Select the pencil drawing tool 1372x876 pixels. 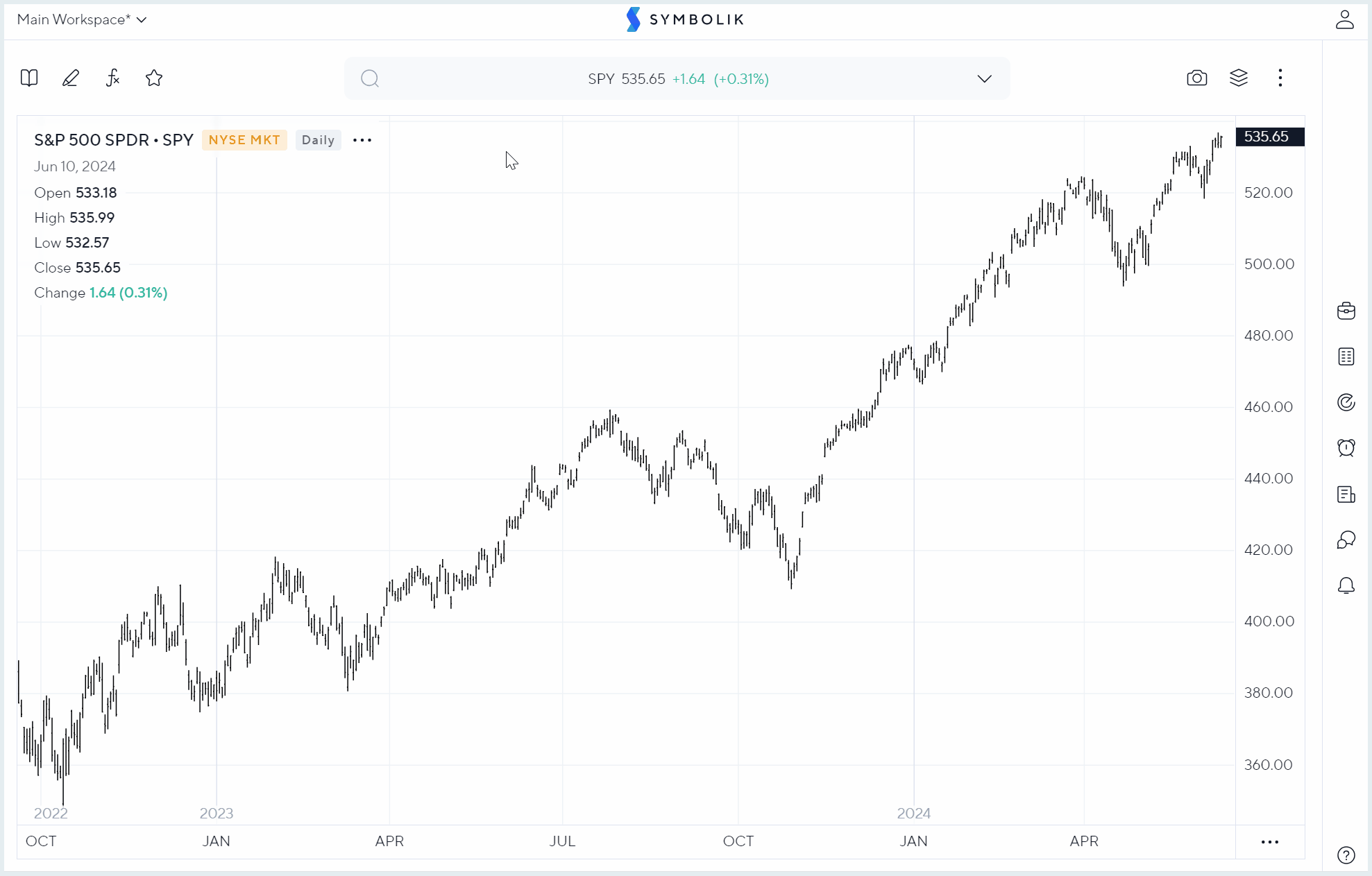71,78
